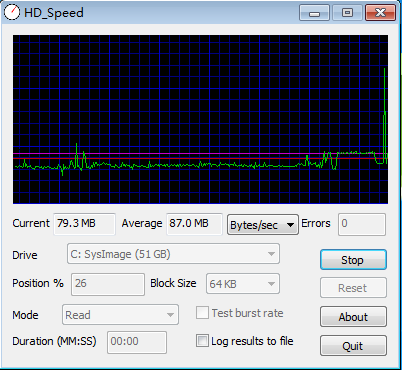Expand the Block Size 64 KB dropdown

tap(243, 284)
